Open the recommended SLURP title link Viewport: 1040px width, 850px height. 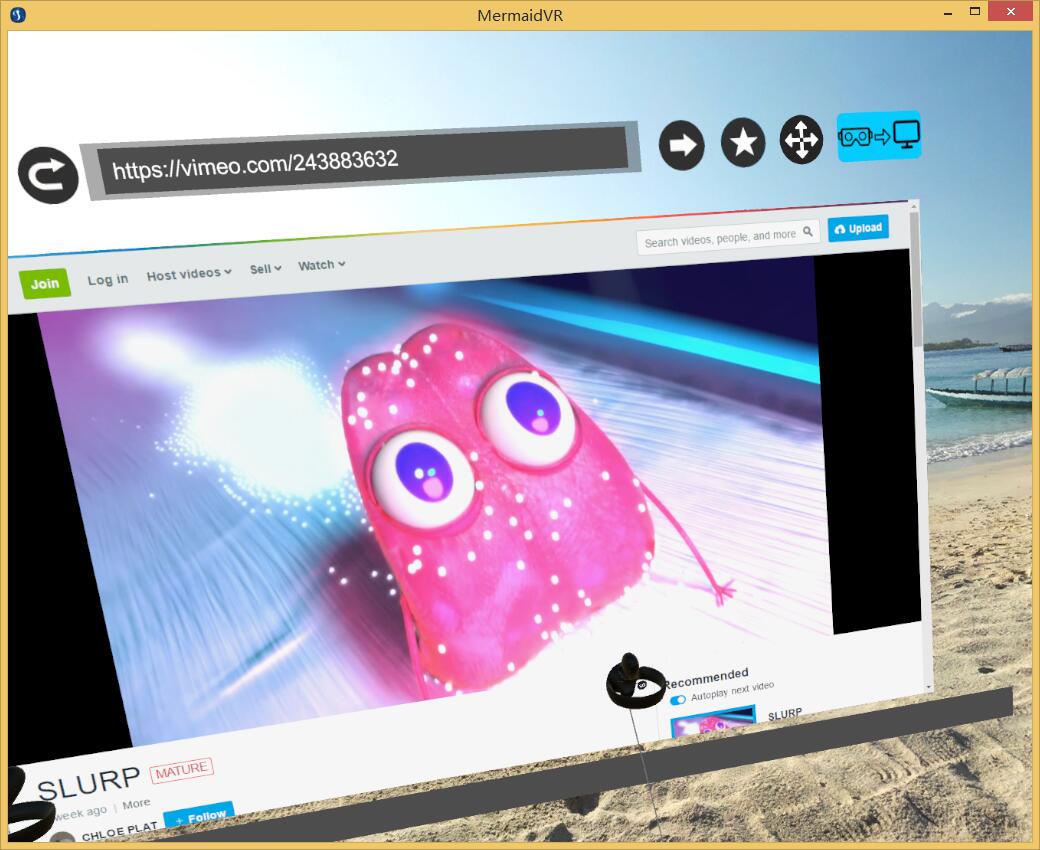click(785, 715)
